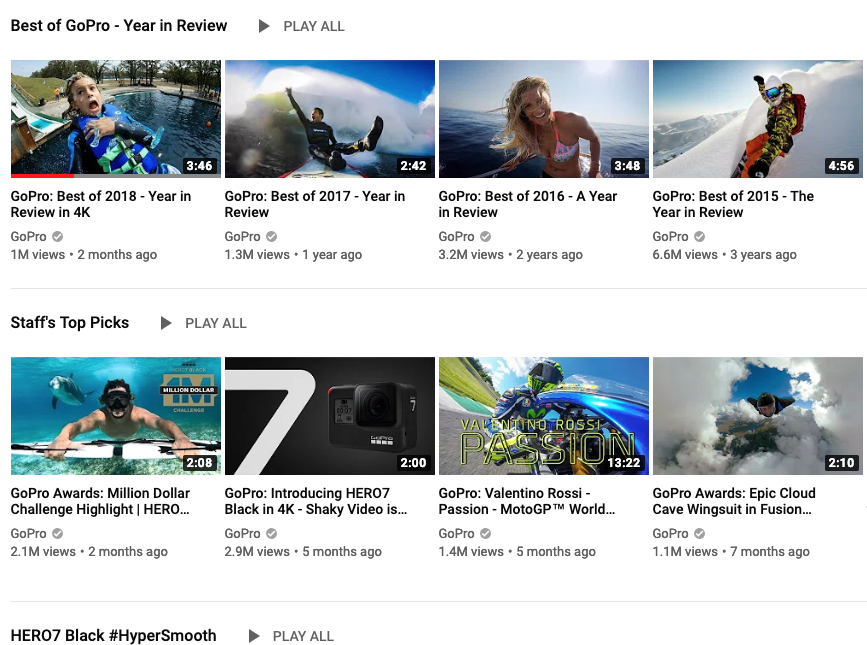Click '1M views • 2 months ago' text

[84, 255]
